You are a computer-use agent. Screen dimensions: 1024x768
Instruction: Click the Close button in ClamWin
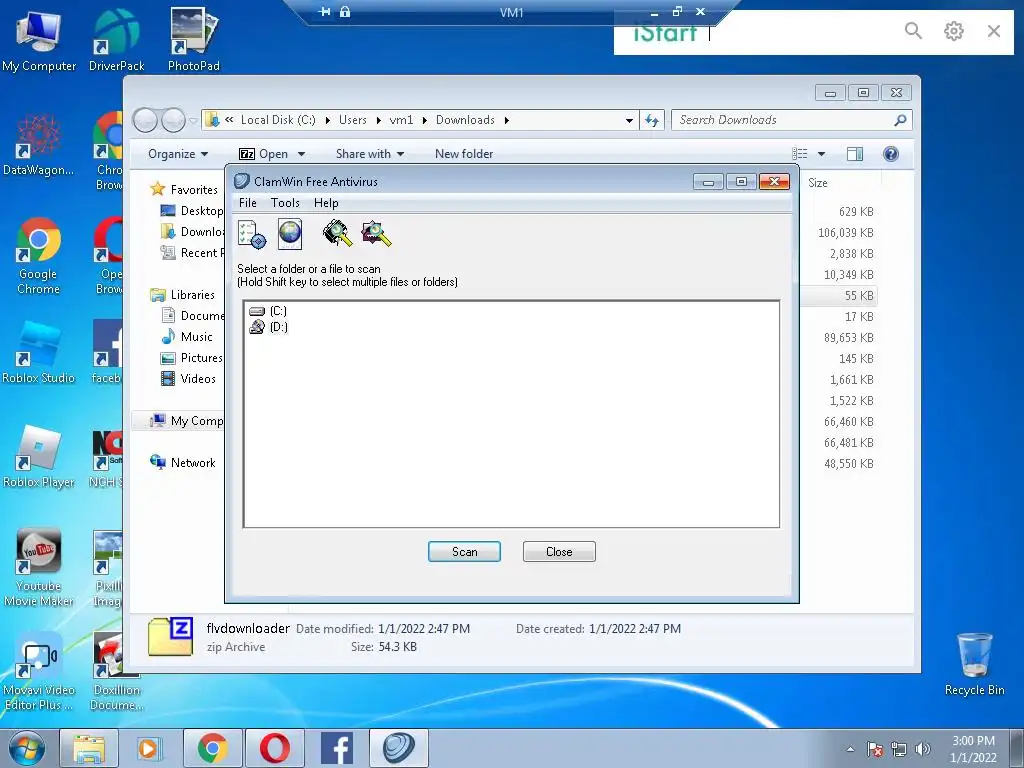[559, 552]
